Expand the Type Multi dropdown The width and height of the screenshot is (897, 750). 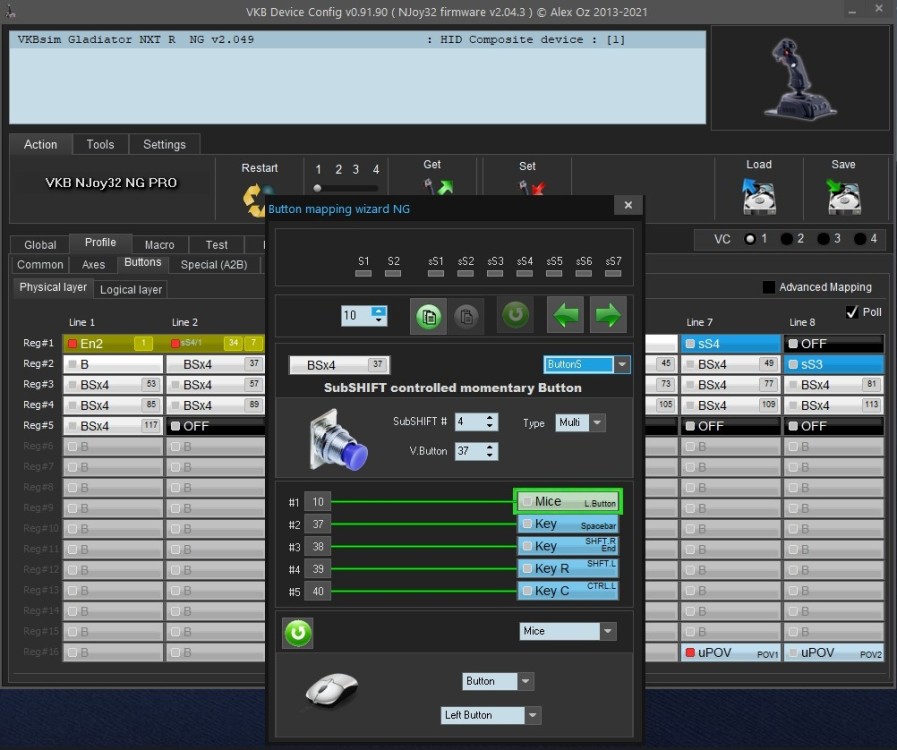point(580,423)
